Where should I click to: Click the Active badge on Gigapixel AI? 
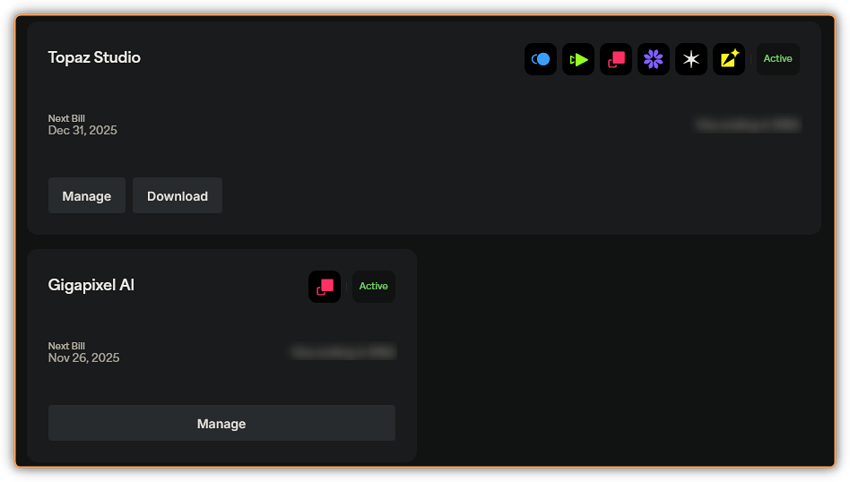374,286
